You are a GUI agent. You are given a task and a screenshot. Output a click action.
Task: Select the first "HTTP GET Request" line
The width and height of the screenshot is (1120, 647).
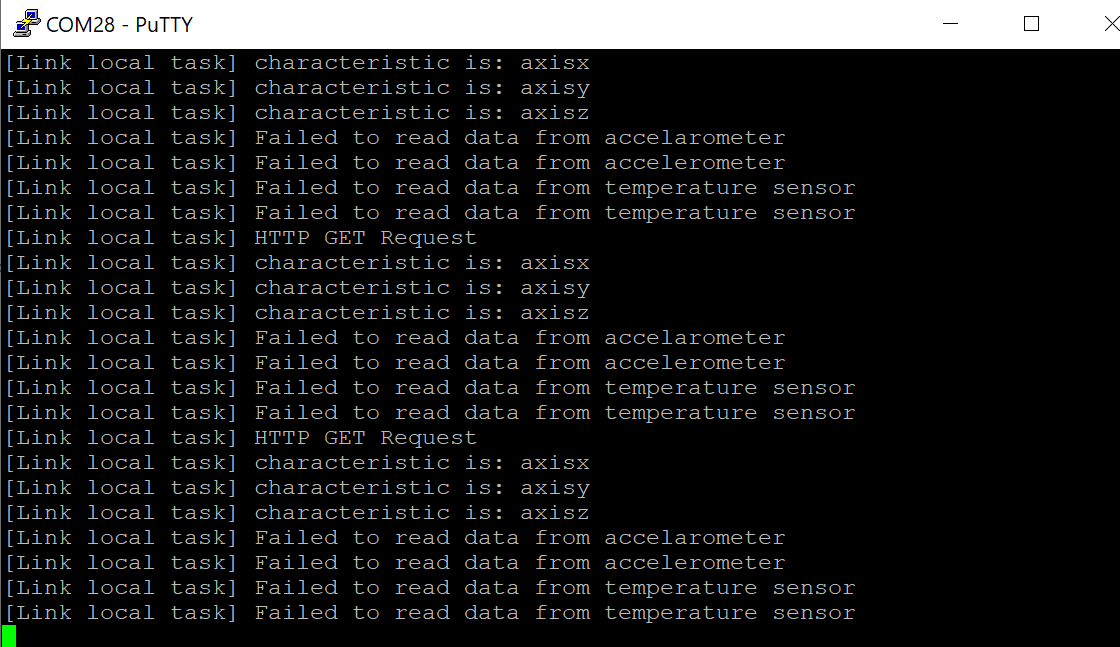pyautogui.click(x=365, y=238)
